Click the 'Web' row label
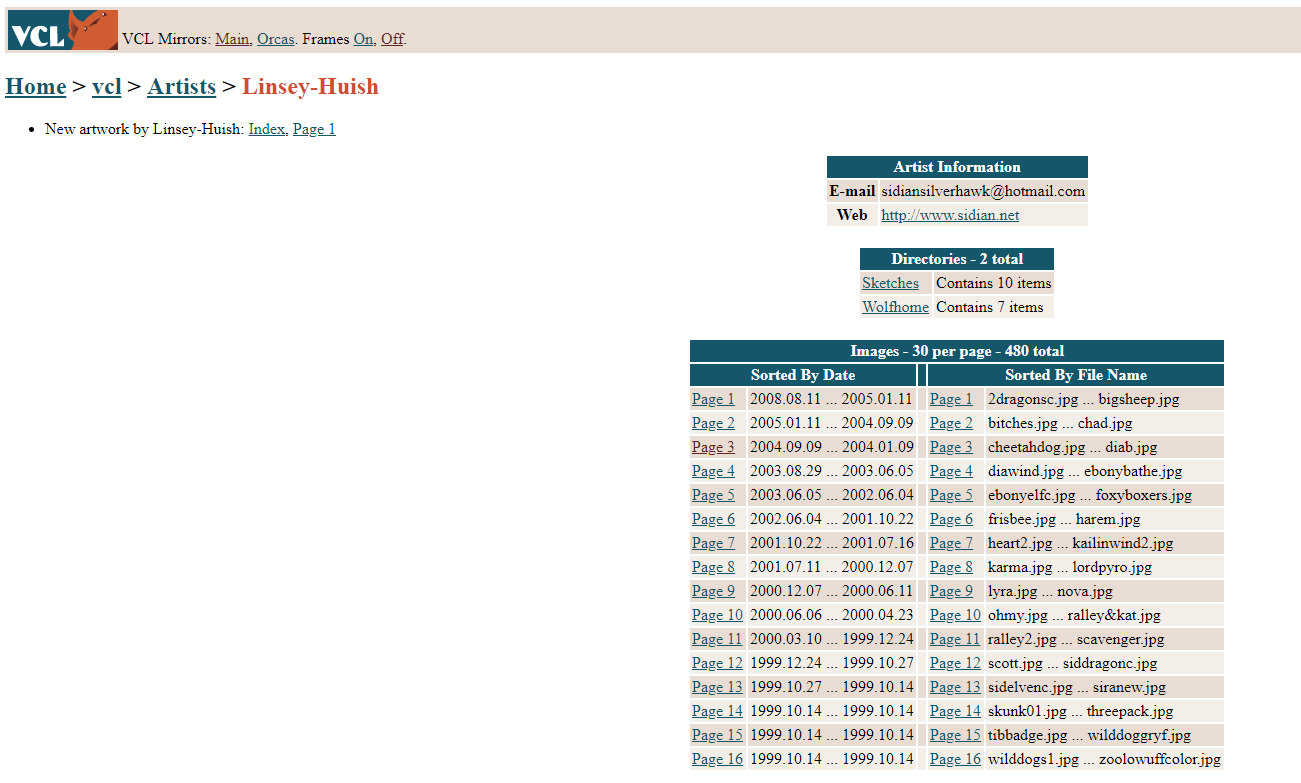Image resolution: width=1301 pixels, height=783 pixels. click(x=852, y=215)
